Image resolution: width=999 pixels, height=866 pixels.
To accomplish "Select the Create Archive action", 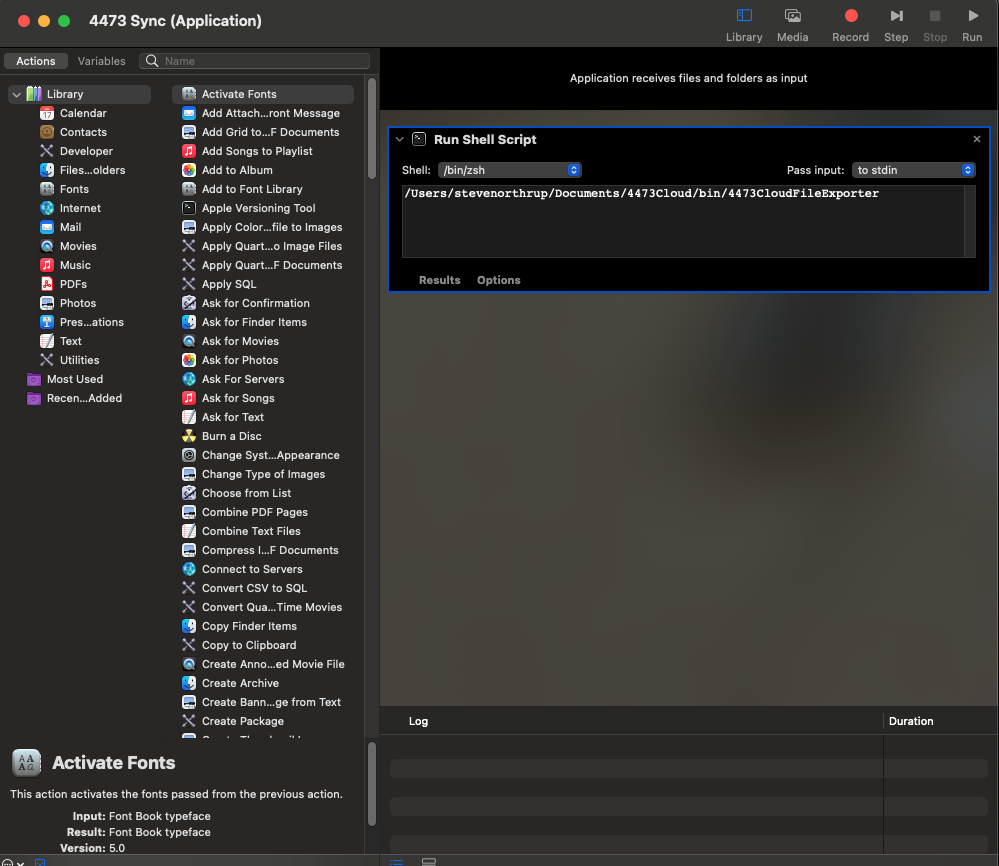I will click(x=240, y=683).
